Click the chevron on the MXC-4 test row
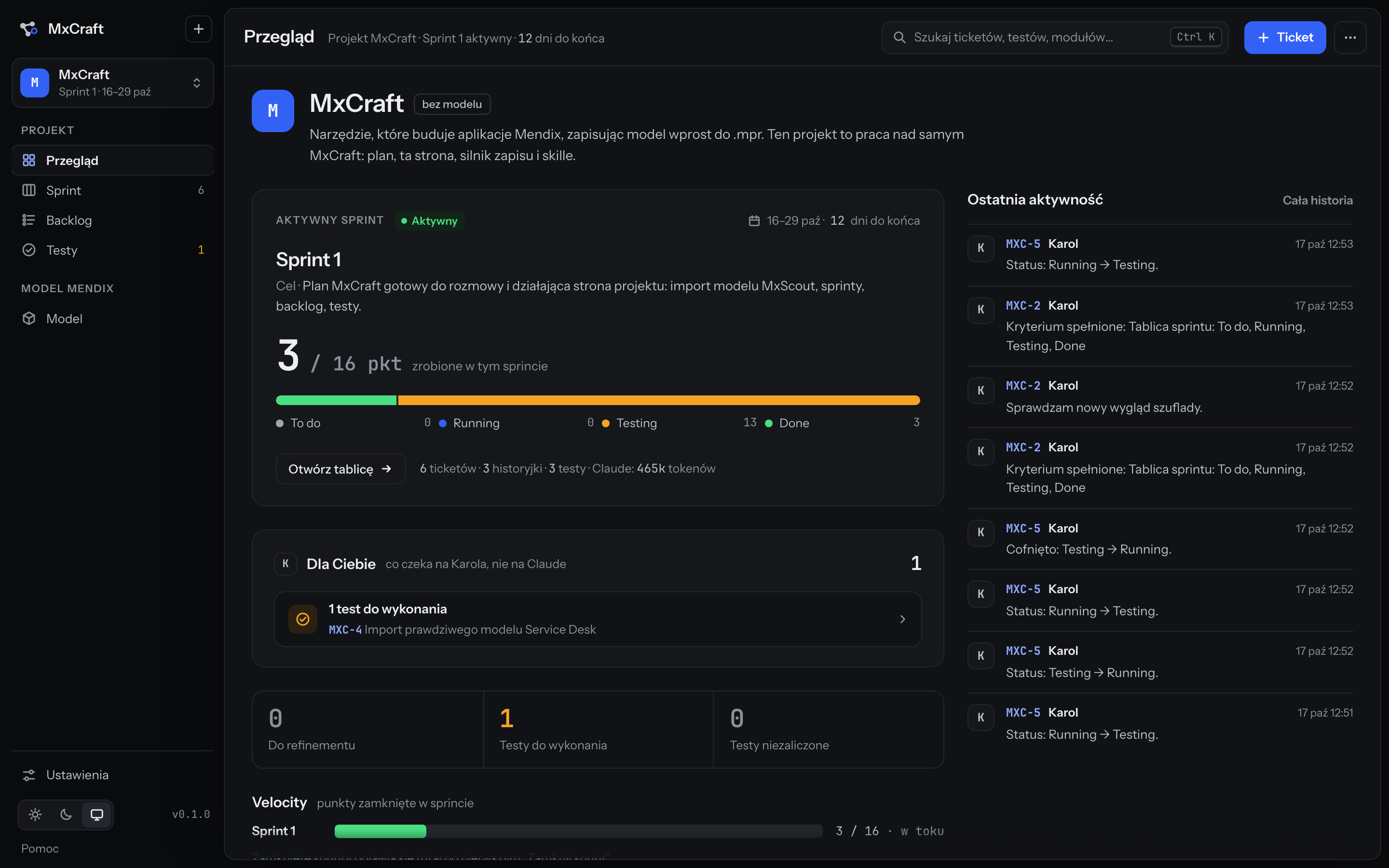The width and height of the screenshot is (1389, 868). click(902, 619)
